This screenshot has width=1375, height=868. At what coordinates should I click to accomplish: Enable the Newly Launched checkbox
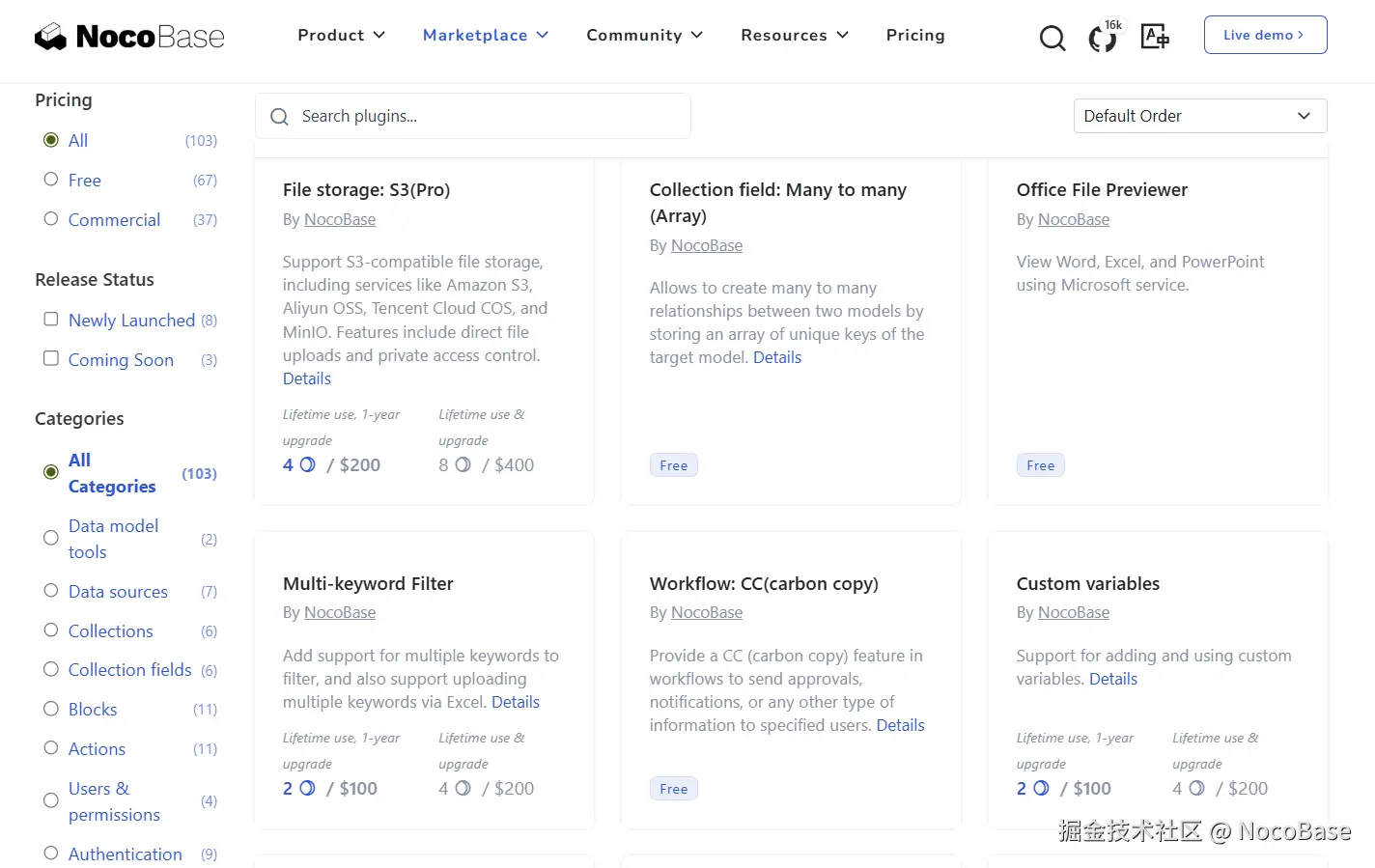tap(51, 320)
